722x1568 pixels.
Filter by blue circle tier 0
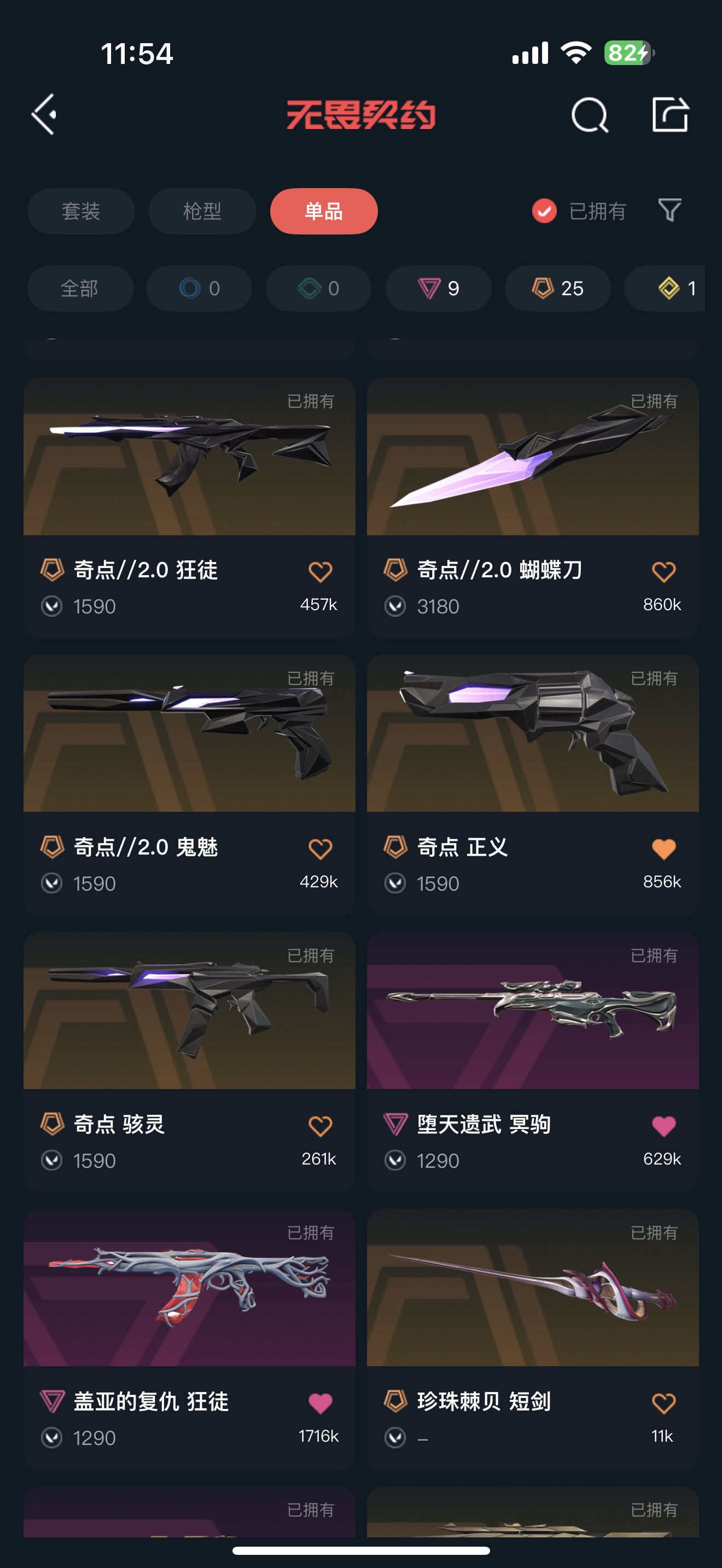coord(200,289)
